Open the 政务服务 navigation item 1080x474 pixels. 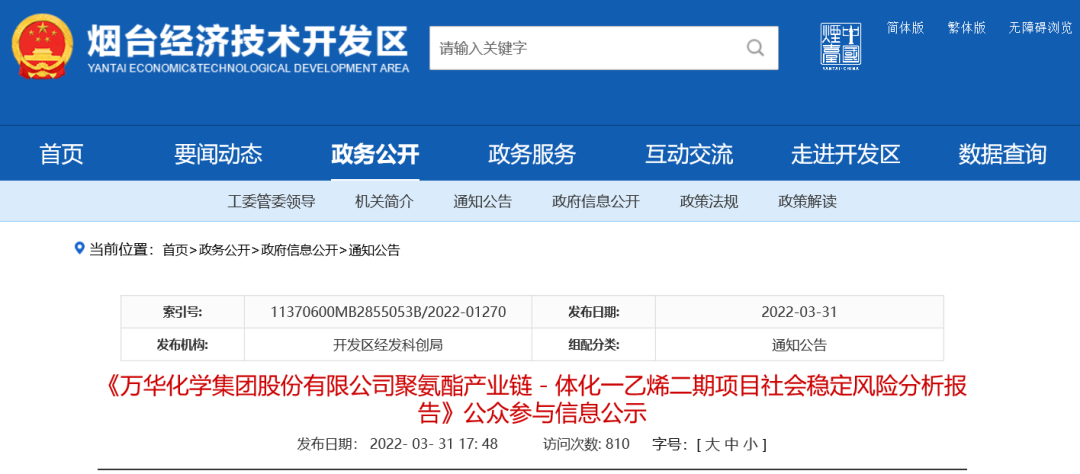click(x=532, y=154)
